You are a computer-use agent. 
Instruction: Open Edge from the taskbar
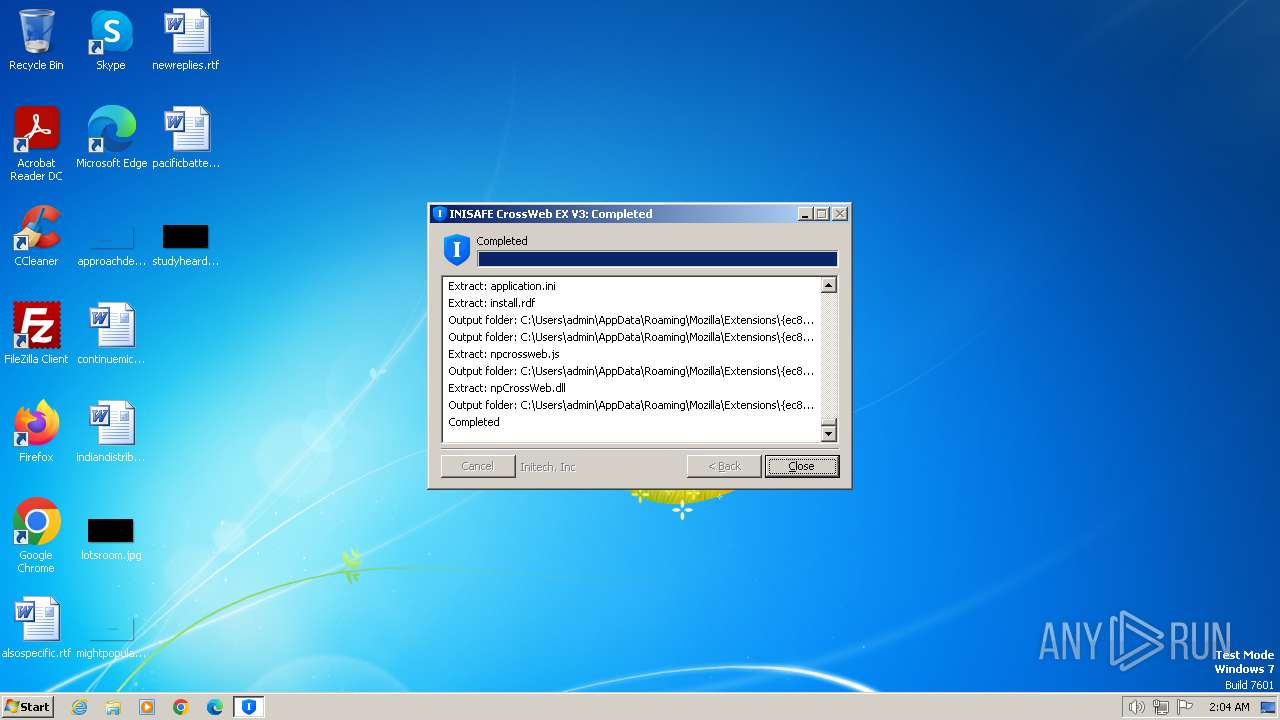pyautogui.click(x=215, y=707)
